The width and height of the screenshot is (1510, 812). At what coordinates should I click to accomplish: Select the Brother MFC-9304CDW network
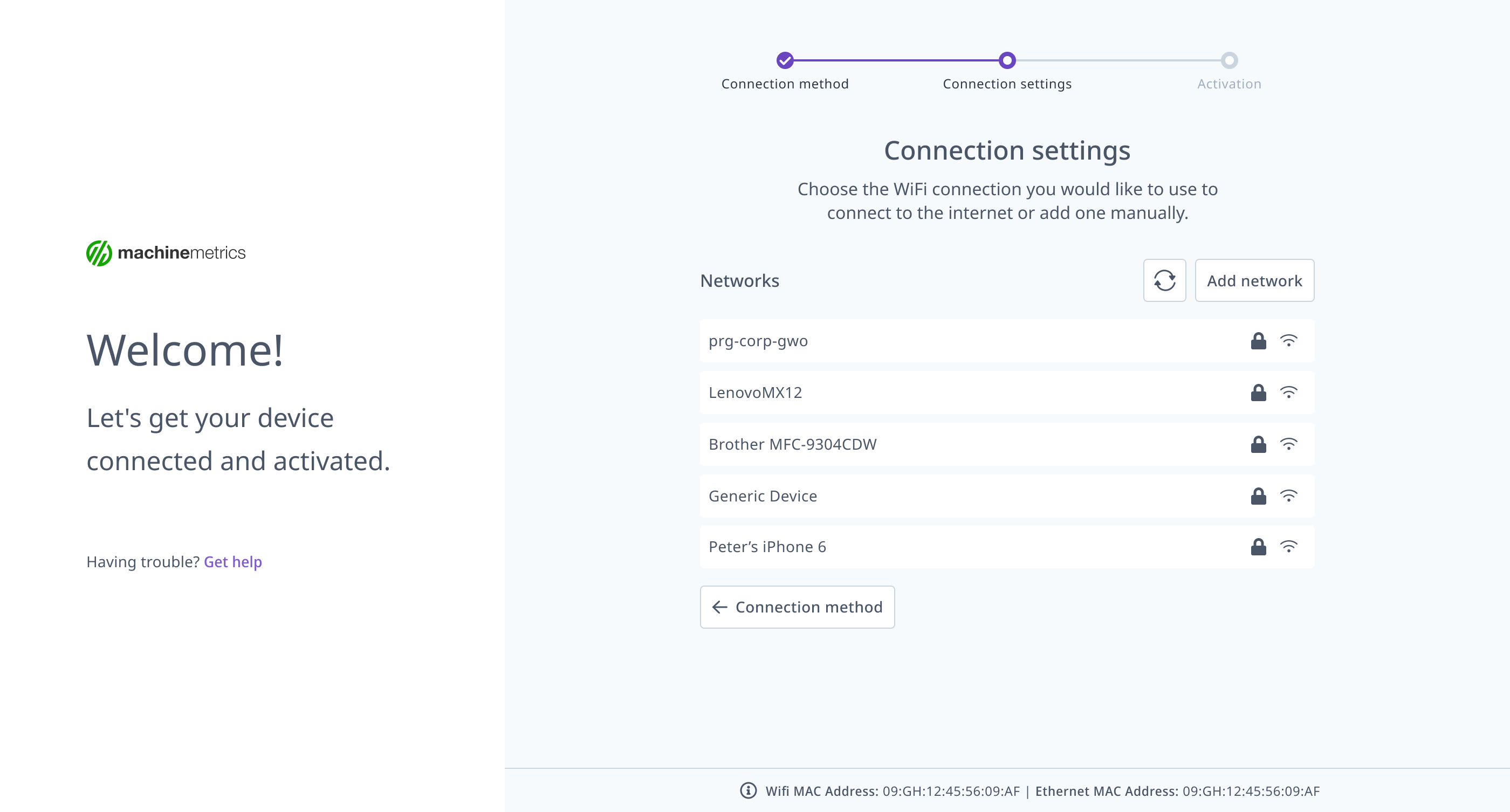pyautogui.click(x=938, y=444)
